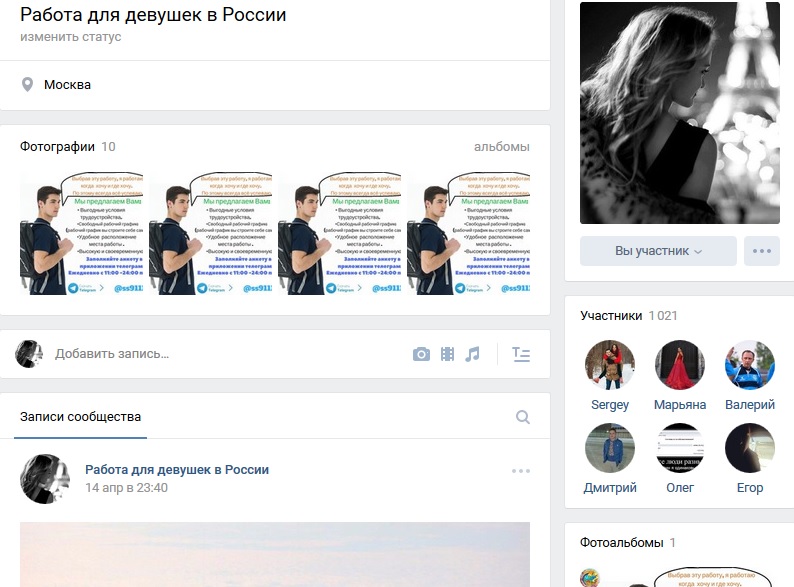Search the community posts with magnifier icon
The height and width of the screenshot is (587, 794).
tap(523, 417)
